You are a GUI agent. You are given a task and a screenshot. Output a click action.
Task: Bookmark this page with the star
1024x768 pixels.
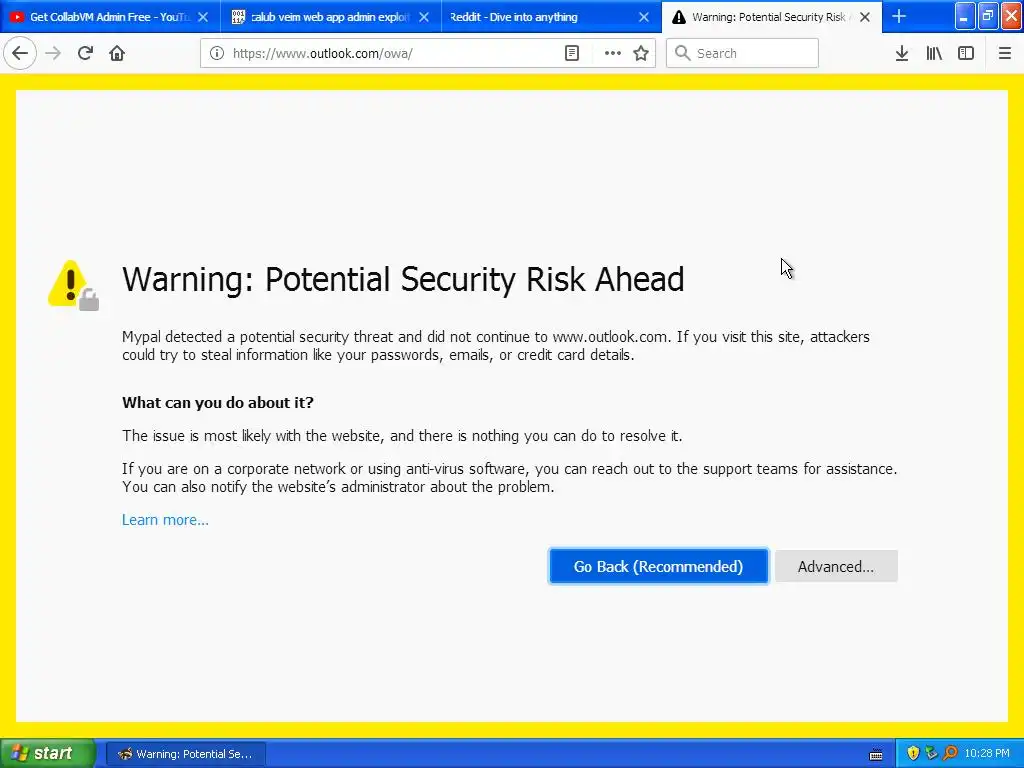tap(641, 54)
